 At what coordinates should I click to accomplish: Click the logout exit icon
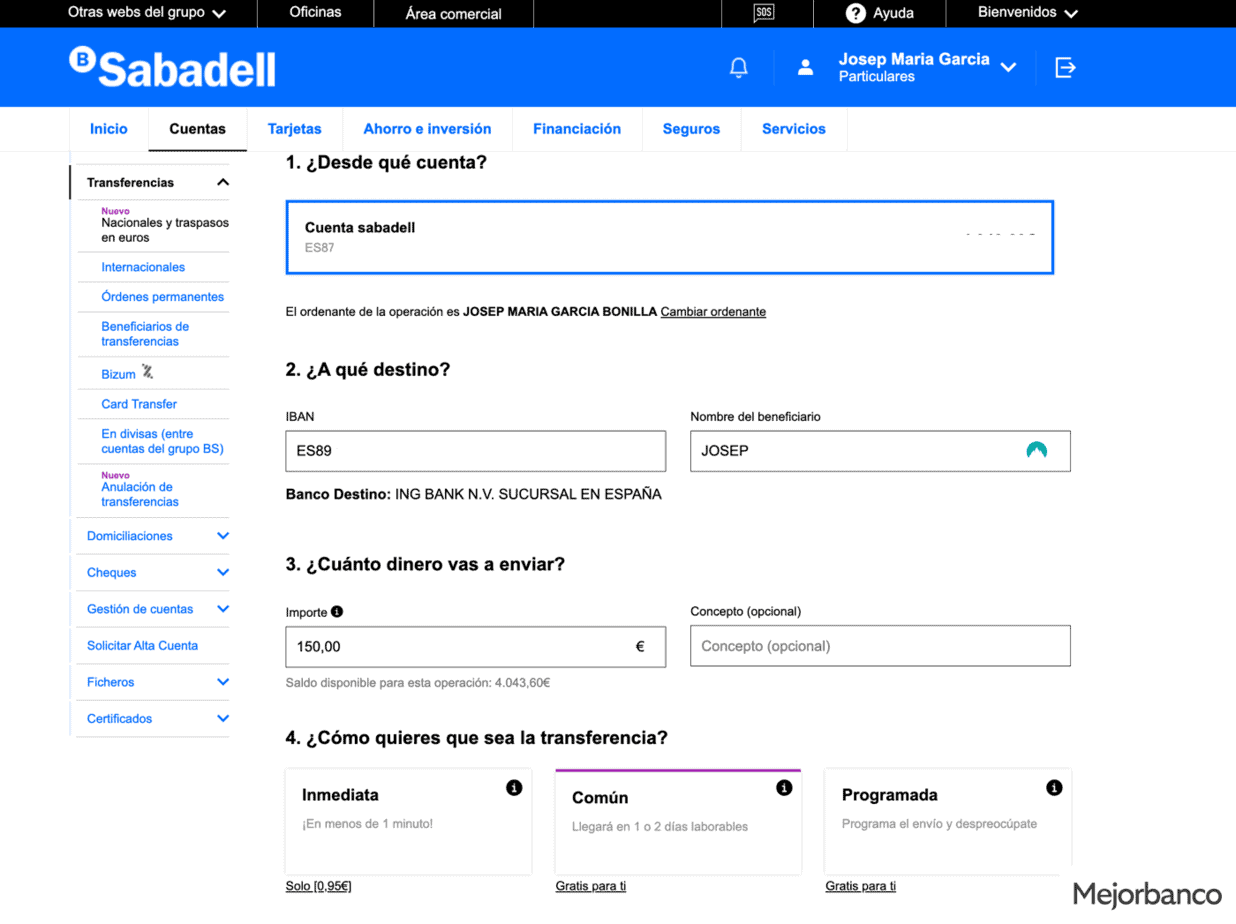pyautogui.click(x=1065, y=68)
